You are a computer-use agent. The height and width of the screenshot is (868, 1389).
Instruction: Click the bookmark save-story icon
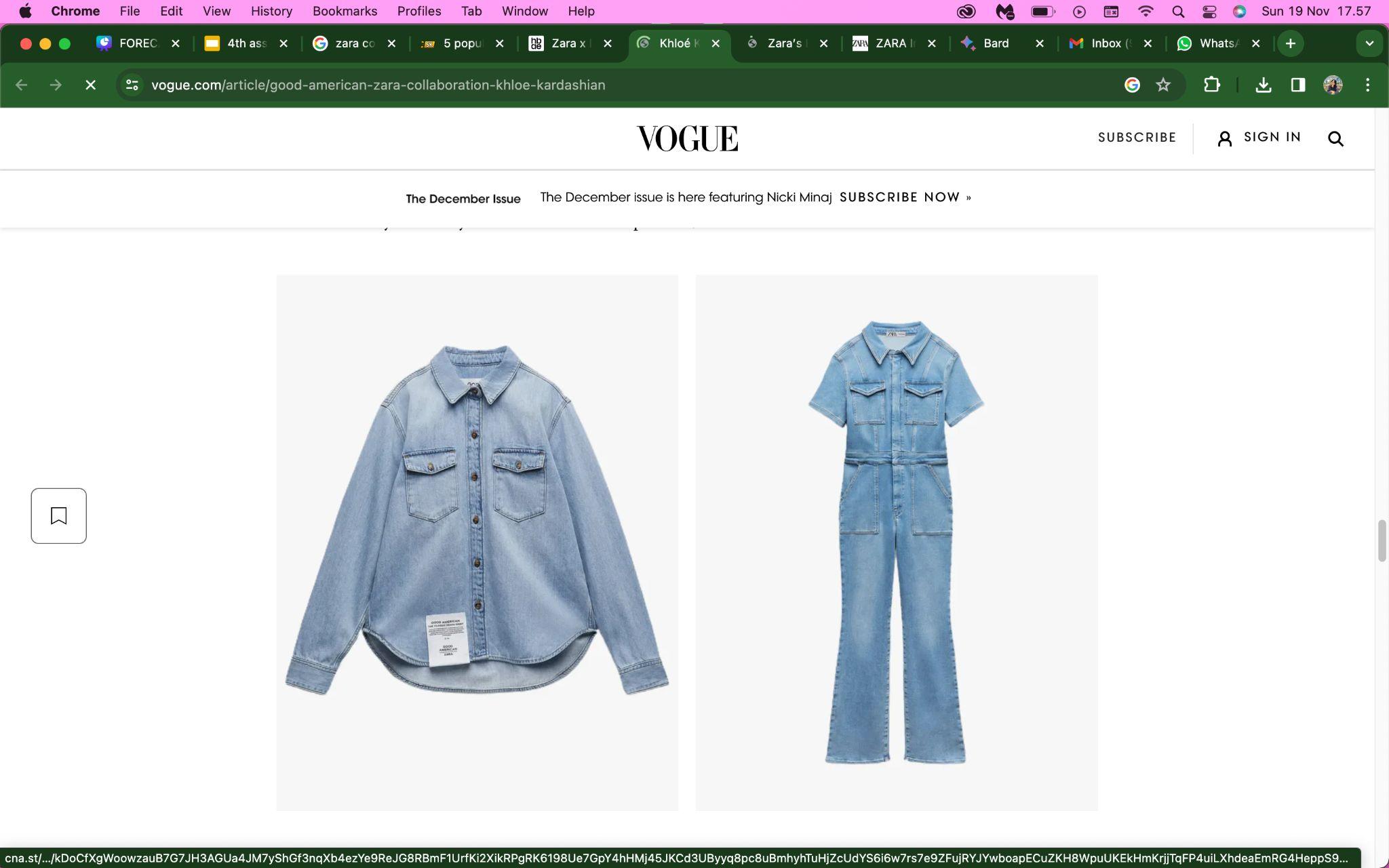click(59, 516)
